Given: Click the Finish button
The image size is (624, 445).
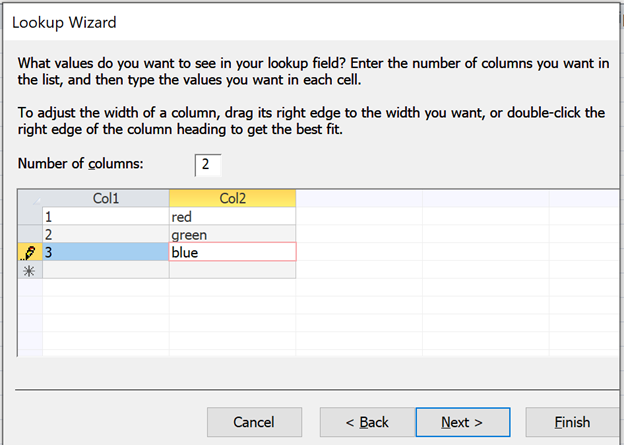Looking at the screenshot, I should tap(572, 422).
